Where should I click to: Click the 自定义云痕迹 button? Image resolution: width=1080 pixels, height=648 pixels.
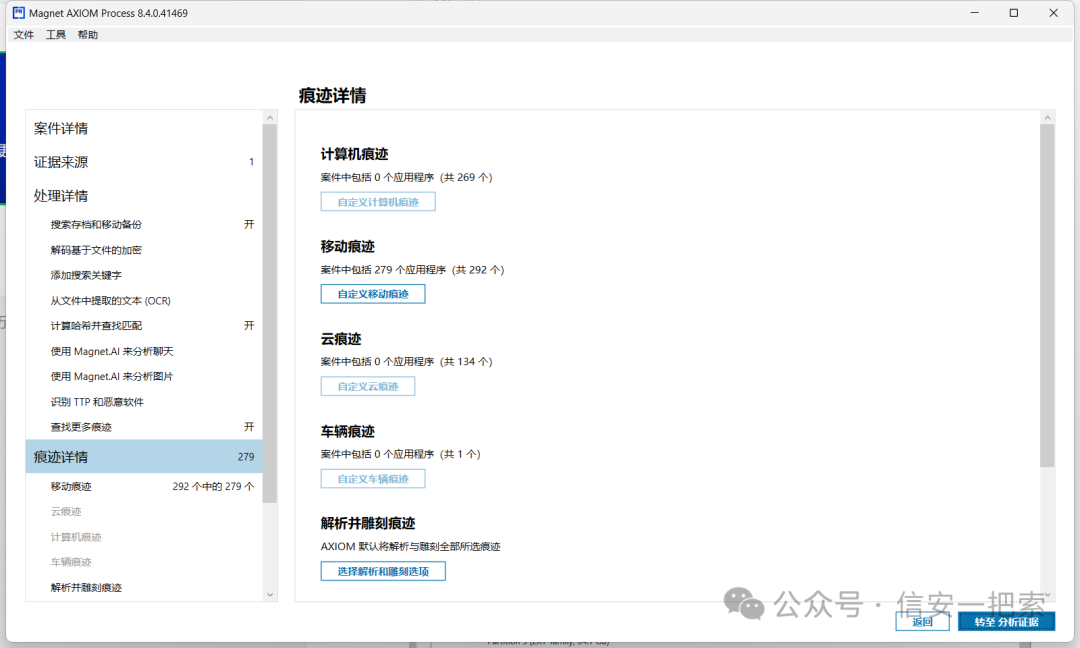[x=368, y=386]
